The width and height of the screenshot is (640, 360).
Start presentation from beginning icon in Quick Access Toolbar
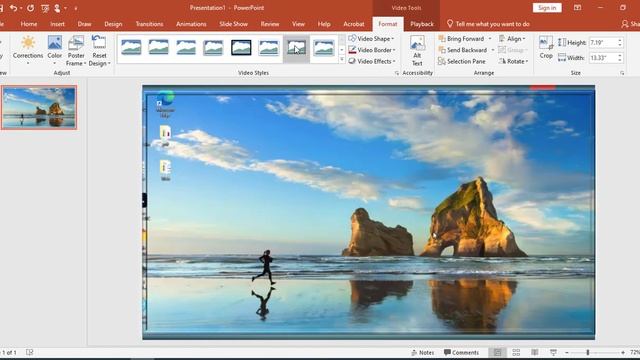coord(45,8)
